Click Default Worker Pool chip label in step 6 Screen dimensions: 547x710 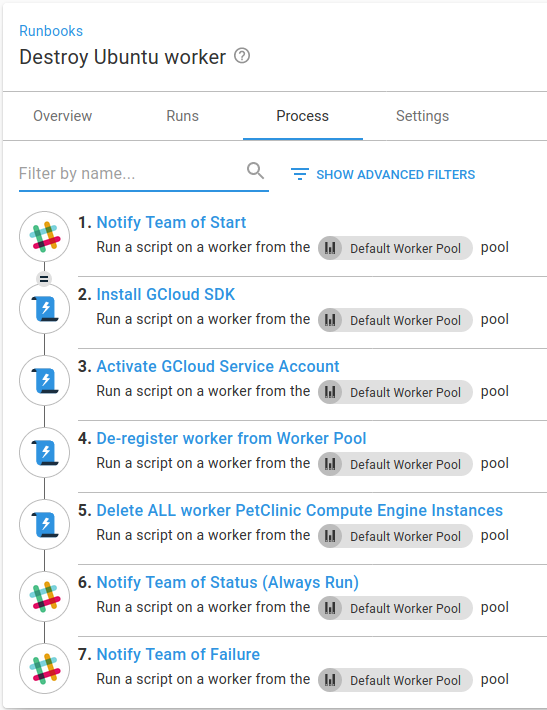point(405,608)
